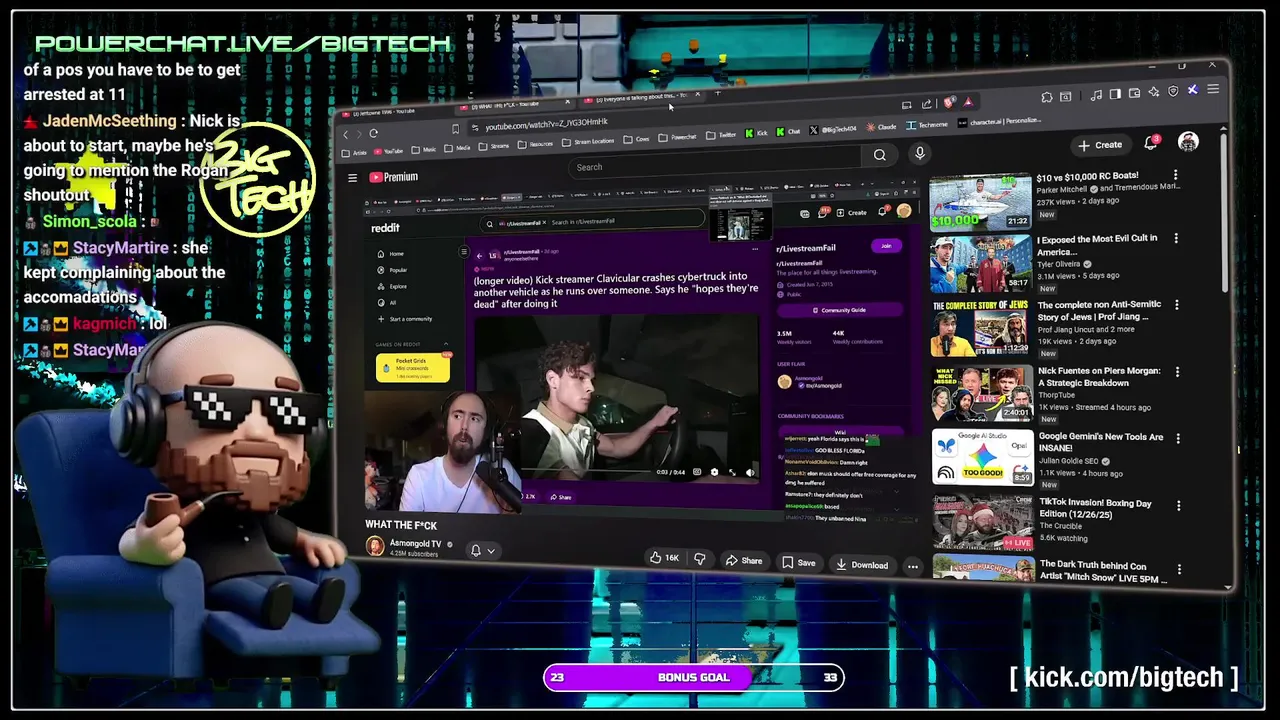Open the browser hamburger menu
The image size is (1280, 720).
pyautogui.click(x=1213, y=89)
